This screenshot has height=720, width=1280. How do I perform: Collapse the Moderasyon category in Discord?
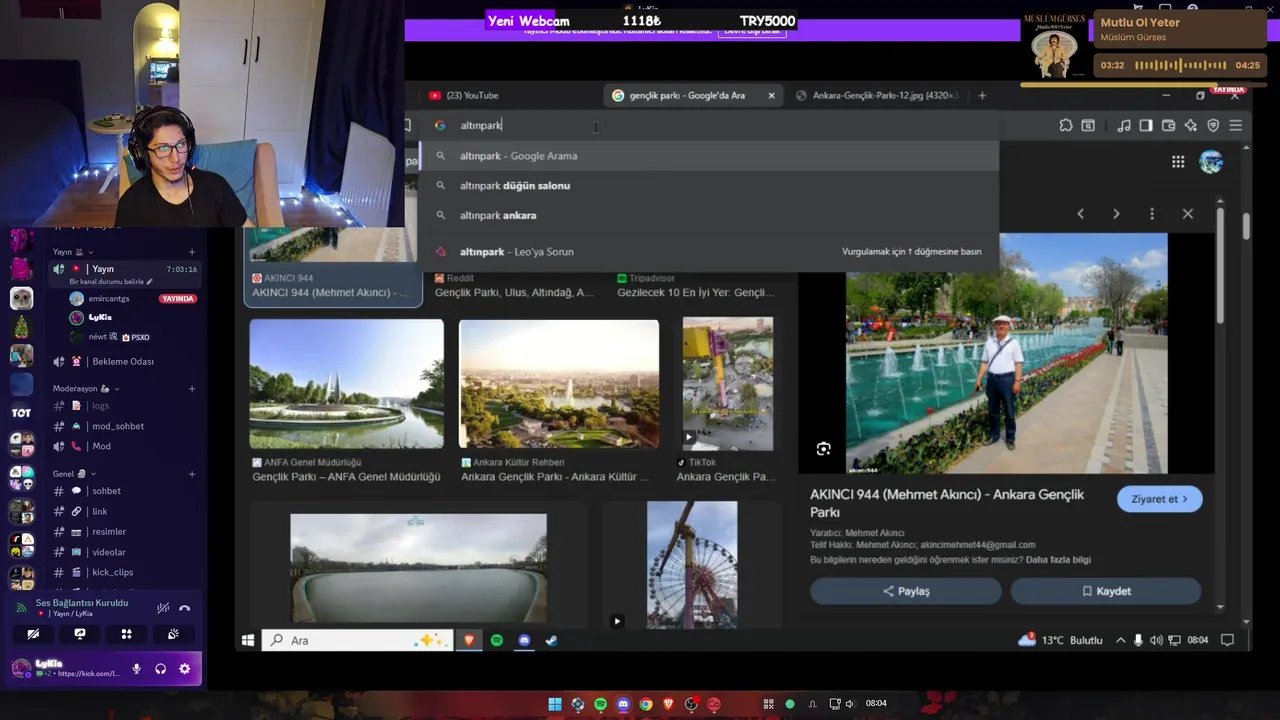(86, 388)
